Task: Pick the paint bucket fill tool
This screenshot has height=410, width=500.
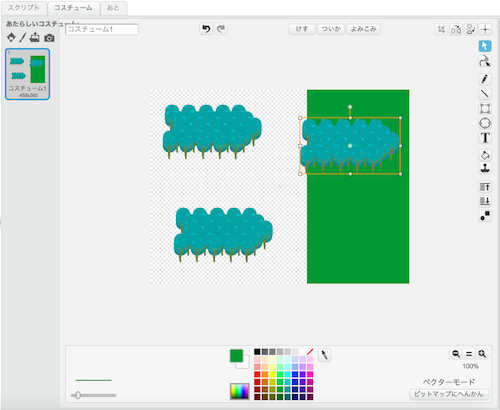Action: (x=485, y=155)
